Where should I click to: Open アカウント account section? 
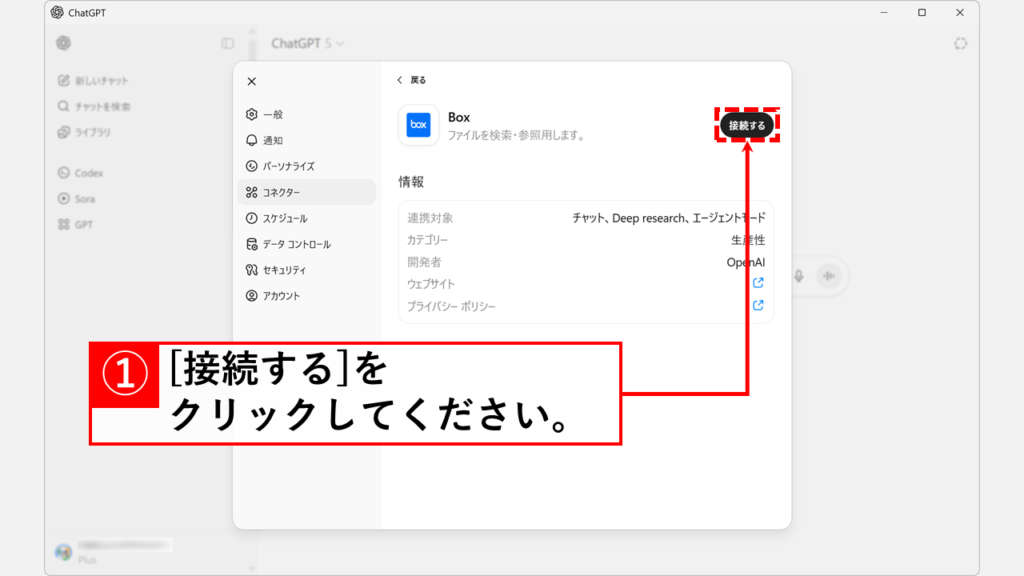[x=306, y=296]
